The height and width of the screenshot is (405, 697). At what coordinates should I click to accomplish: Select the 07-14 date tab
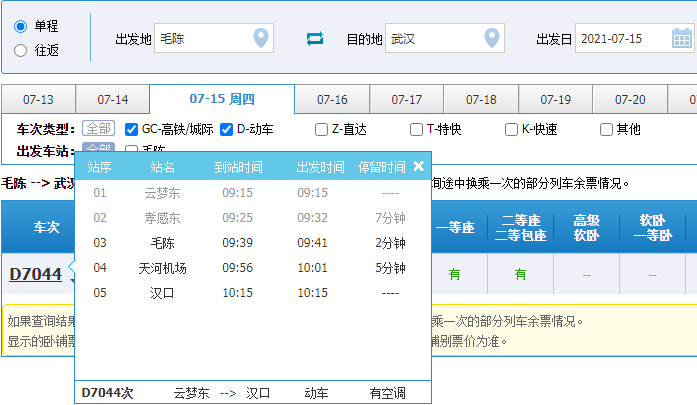click(112, 100)
